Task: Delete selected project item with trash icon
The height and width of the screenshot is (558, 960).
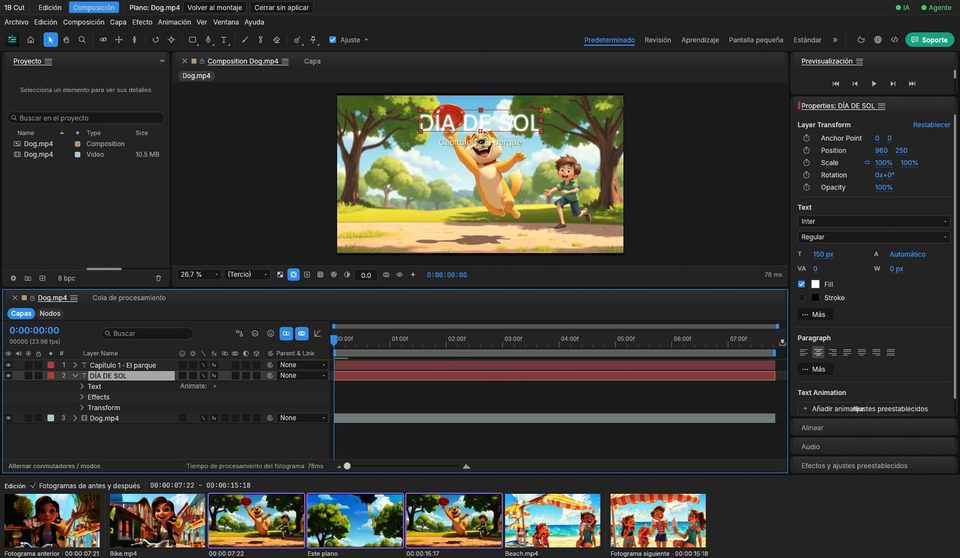Action: pyautogui.click(x=159, y=278)
